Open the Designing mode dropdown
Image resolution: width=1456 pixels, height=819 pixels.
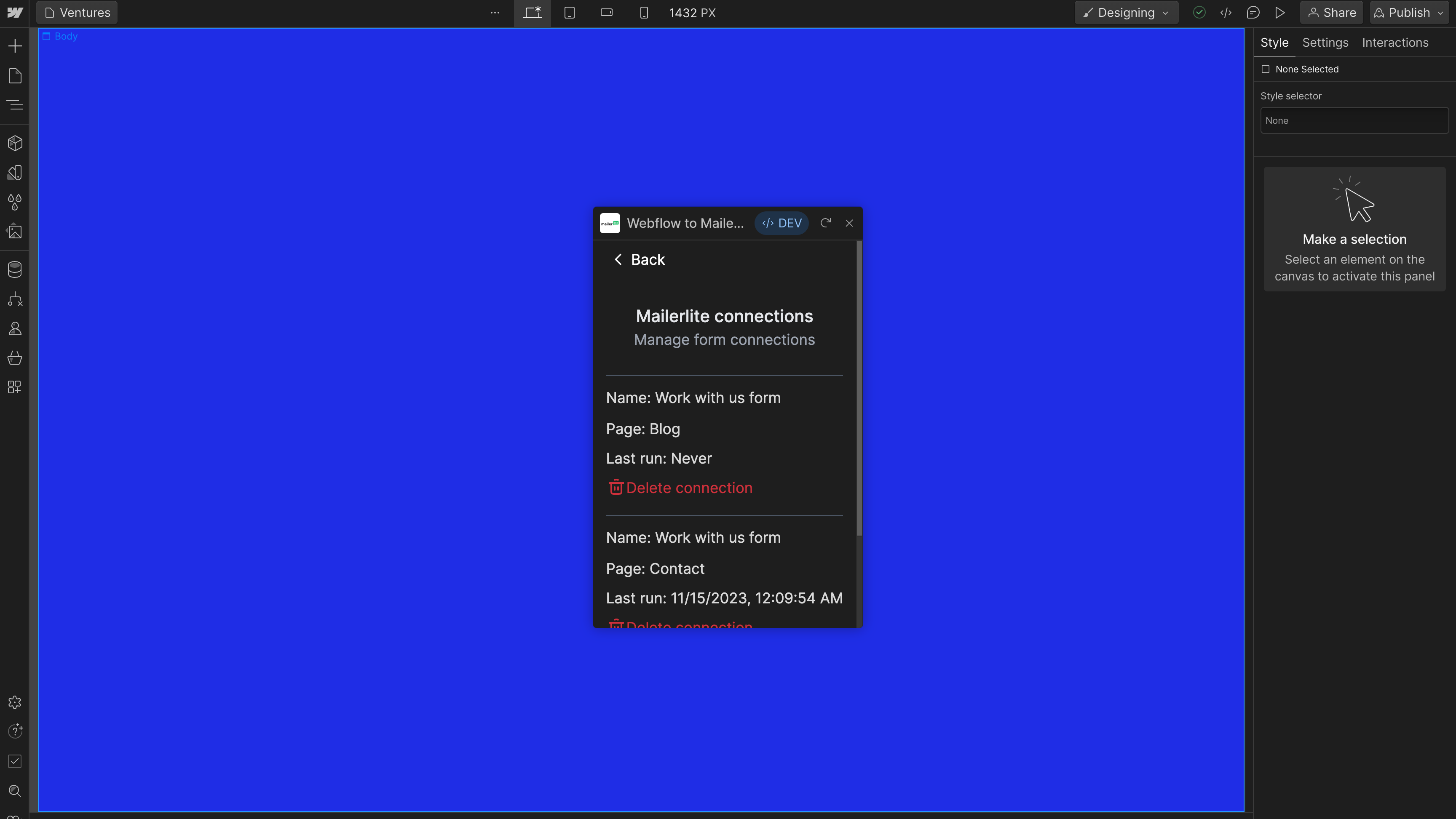coord(1125,13)
